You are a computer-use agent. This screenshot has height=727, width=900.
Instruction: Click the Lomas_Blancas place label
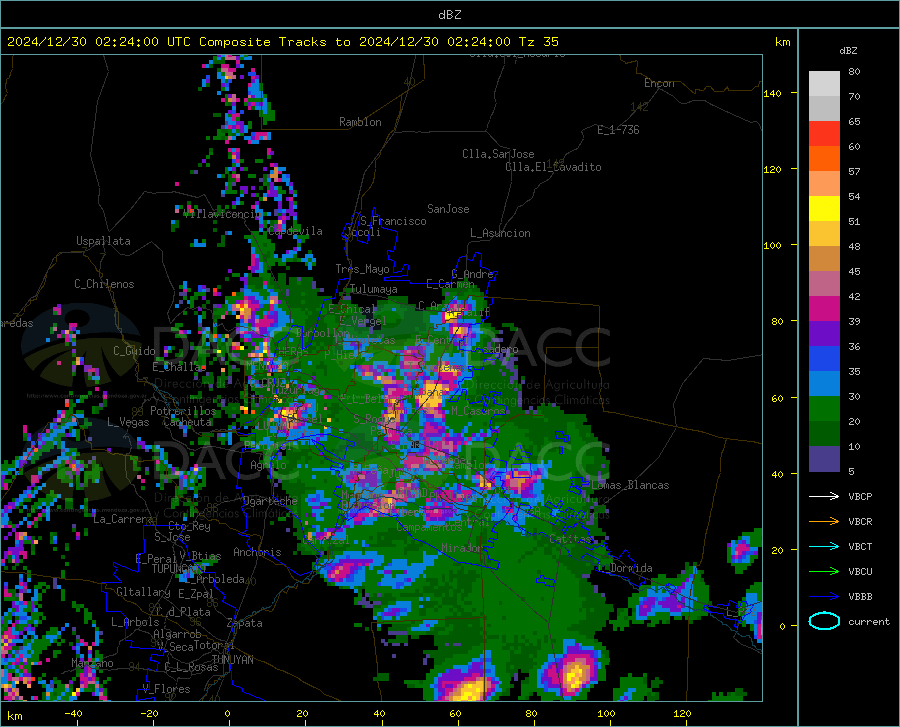630,485
